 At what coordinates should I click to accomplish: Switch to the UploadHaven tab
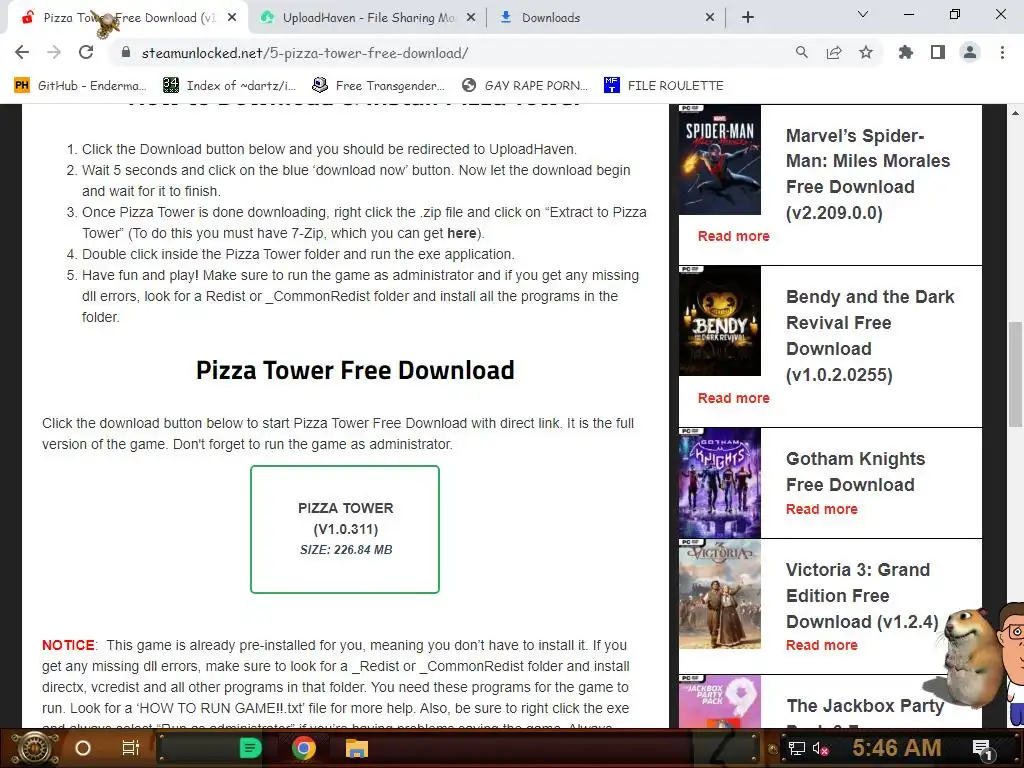[x=368, y=18]
